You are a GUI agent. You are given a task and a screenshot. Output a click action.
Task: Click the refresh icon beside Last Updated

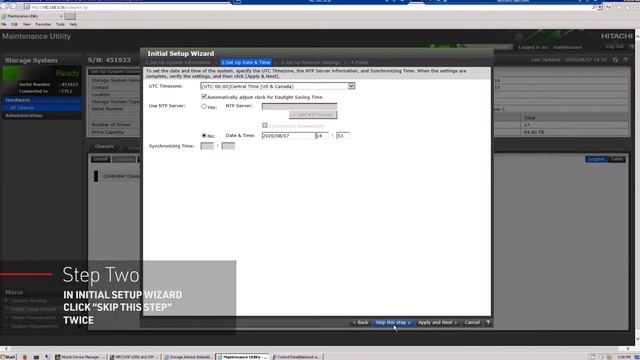click(x=615, y=60)
